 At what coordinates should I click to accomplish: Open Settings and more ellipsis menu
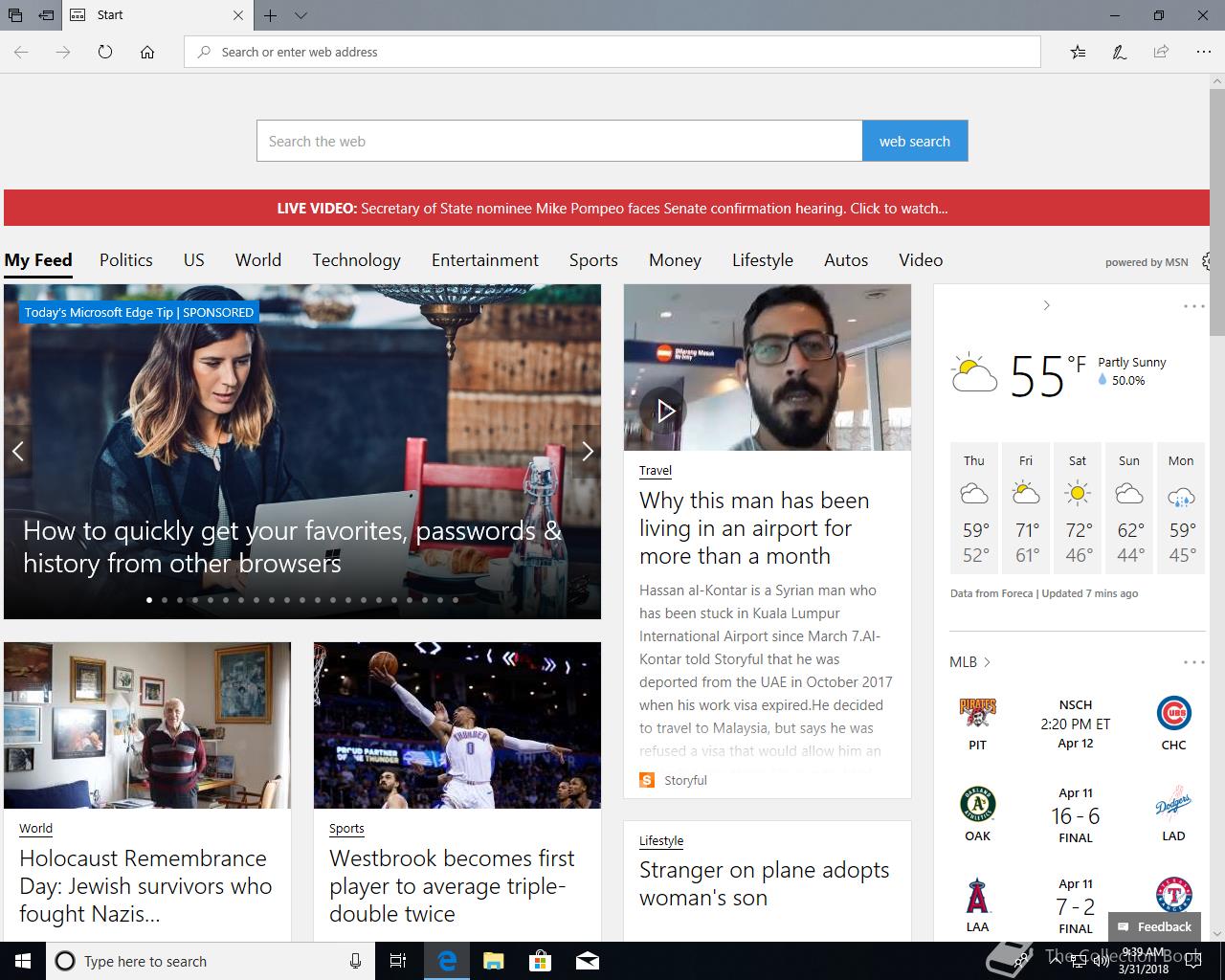pyautogui.click(x=1203, y=52)
